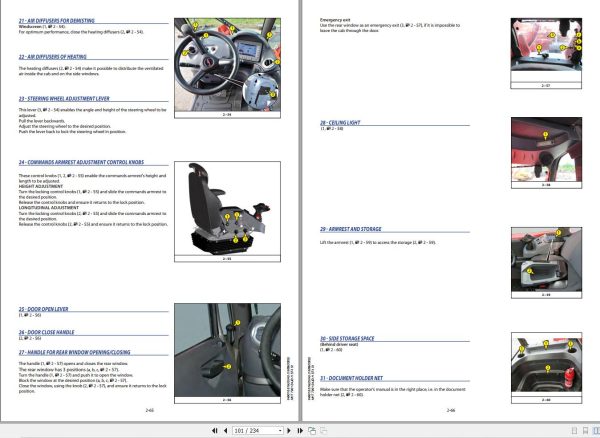Click the ceiling light photo
600x438 pixels.
[546, 150]
